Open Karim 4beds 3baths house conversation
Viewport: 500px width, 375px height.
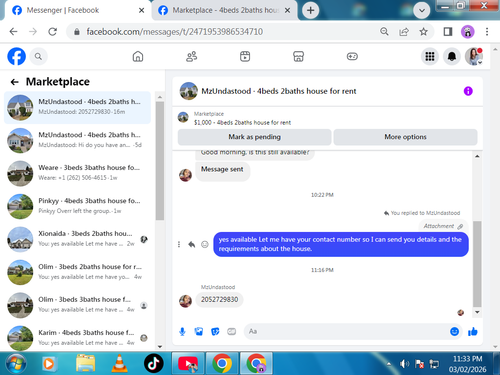[x=77, y=338]
